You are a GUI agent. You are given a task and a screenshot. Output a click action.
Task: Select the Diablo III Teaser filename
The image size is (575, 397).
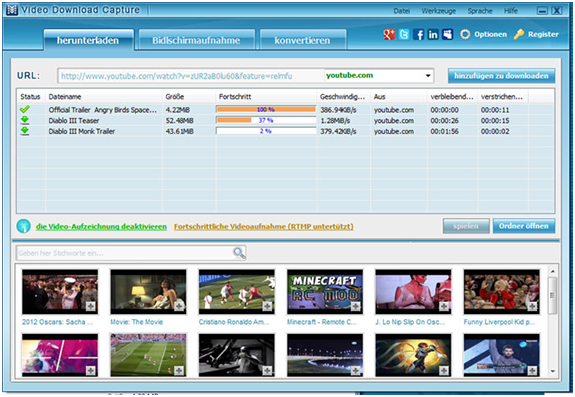(x=74, y=121)
